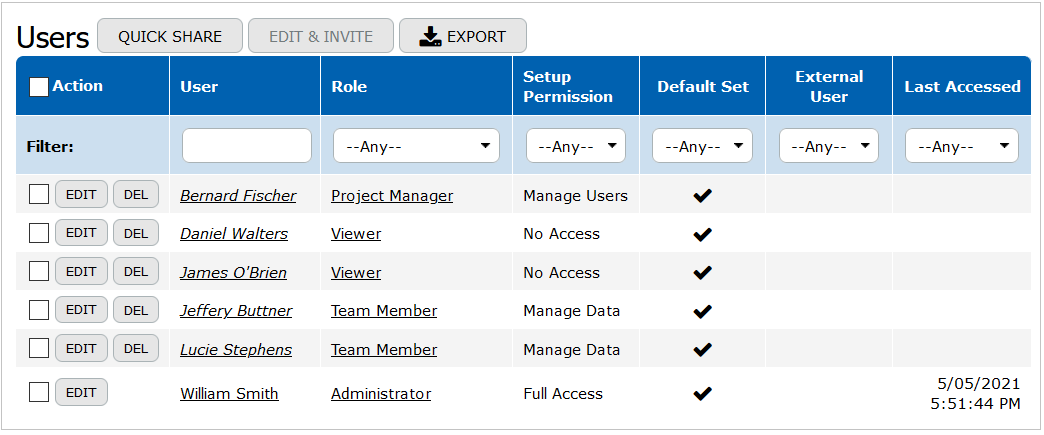Delete James O'Brien with DEL button
This screenshot has width=1044, height=435.
(136, 272)
